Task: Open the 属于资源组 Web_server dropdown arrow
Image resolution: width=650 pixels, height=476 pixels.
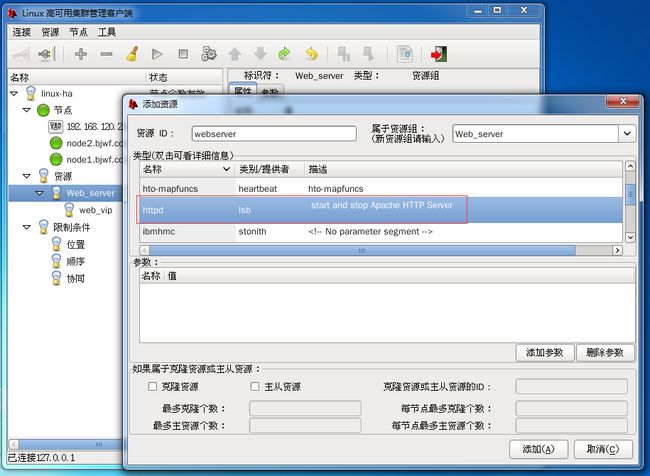Action: 627,134
